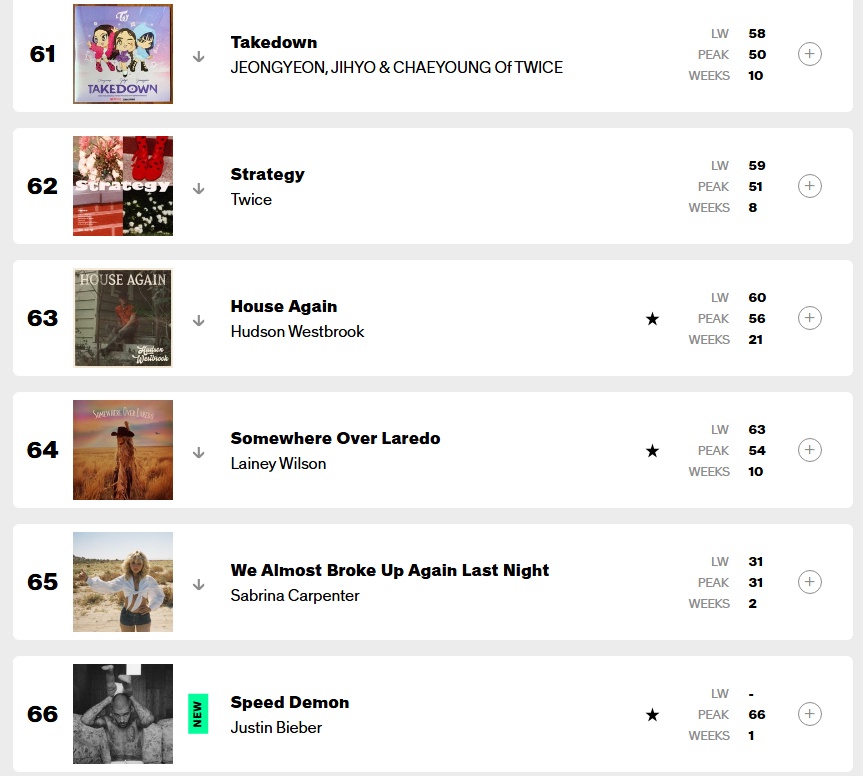This screenshot has height=776, width=863.
Task: Select the star next to Somewhere Over Laredo
Action: 653,451
